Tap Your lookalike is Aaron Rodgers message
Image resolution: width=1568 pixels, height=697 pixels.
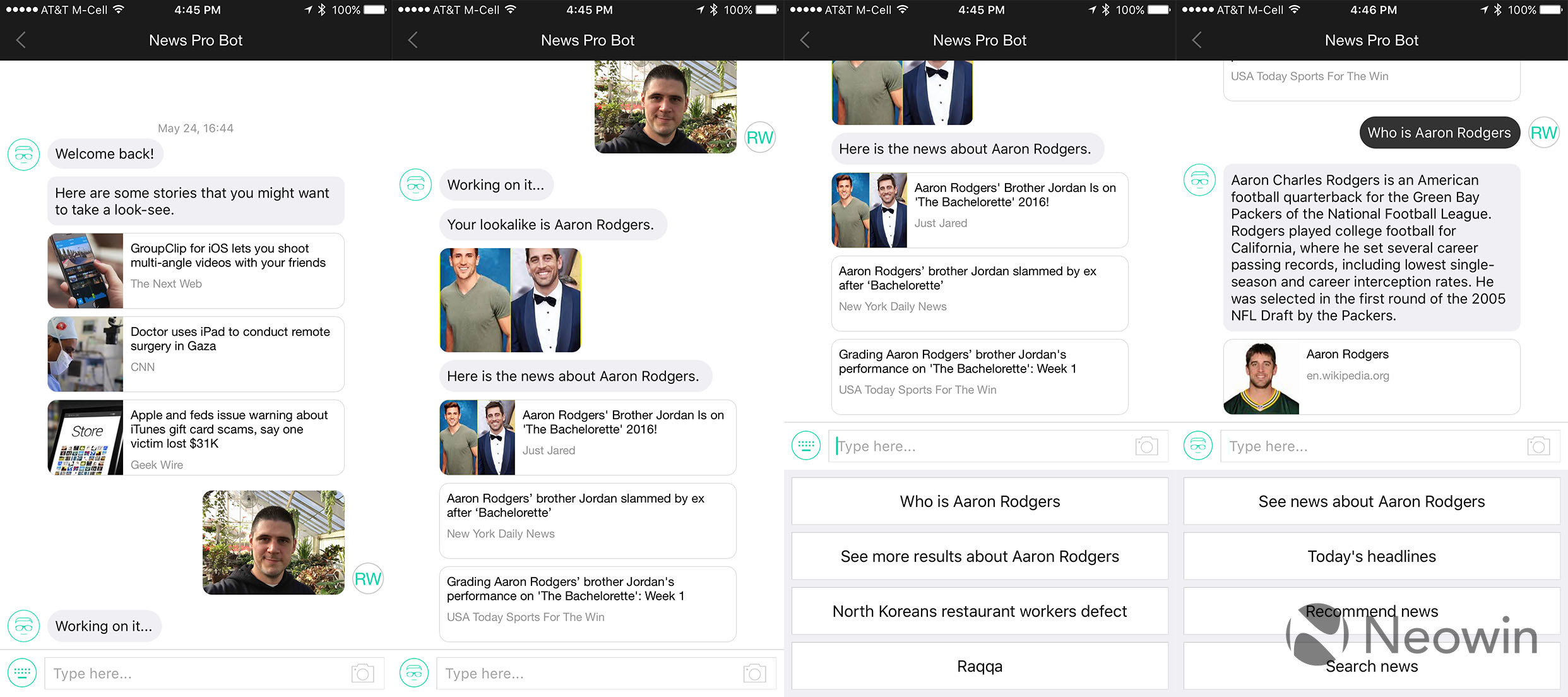click(553, 224)
